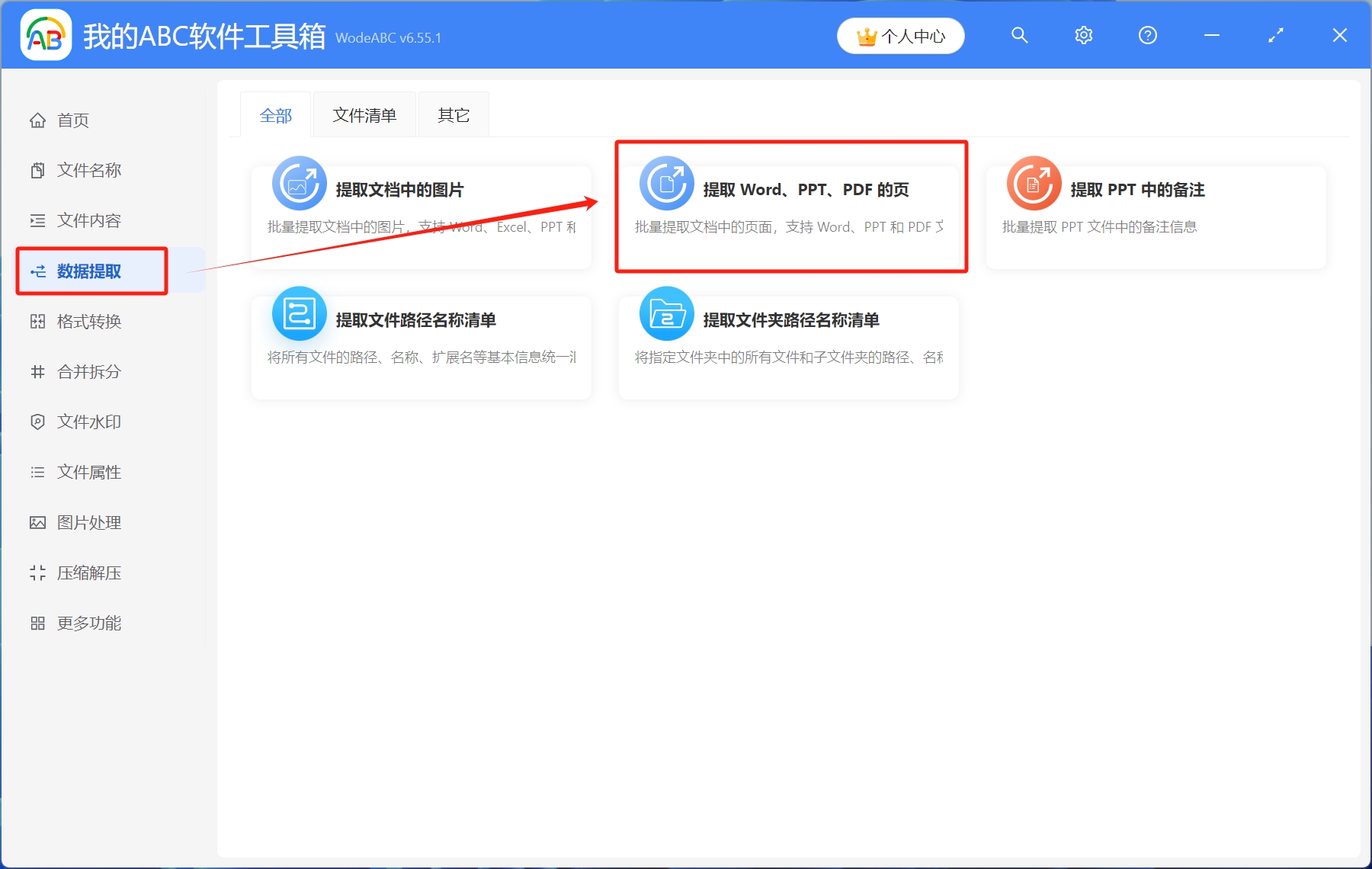The image size is (1372, 869).
Task: Select the 全部 tab
Action: tap(276, 114)
